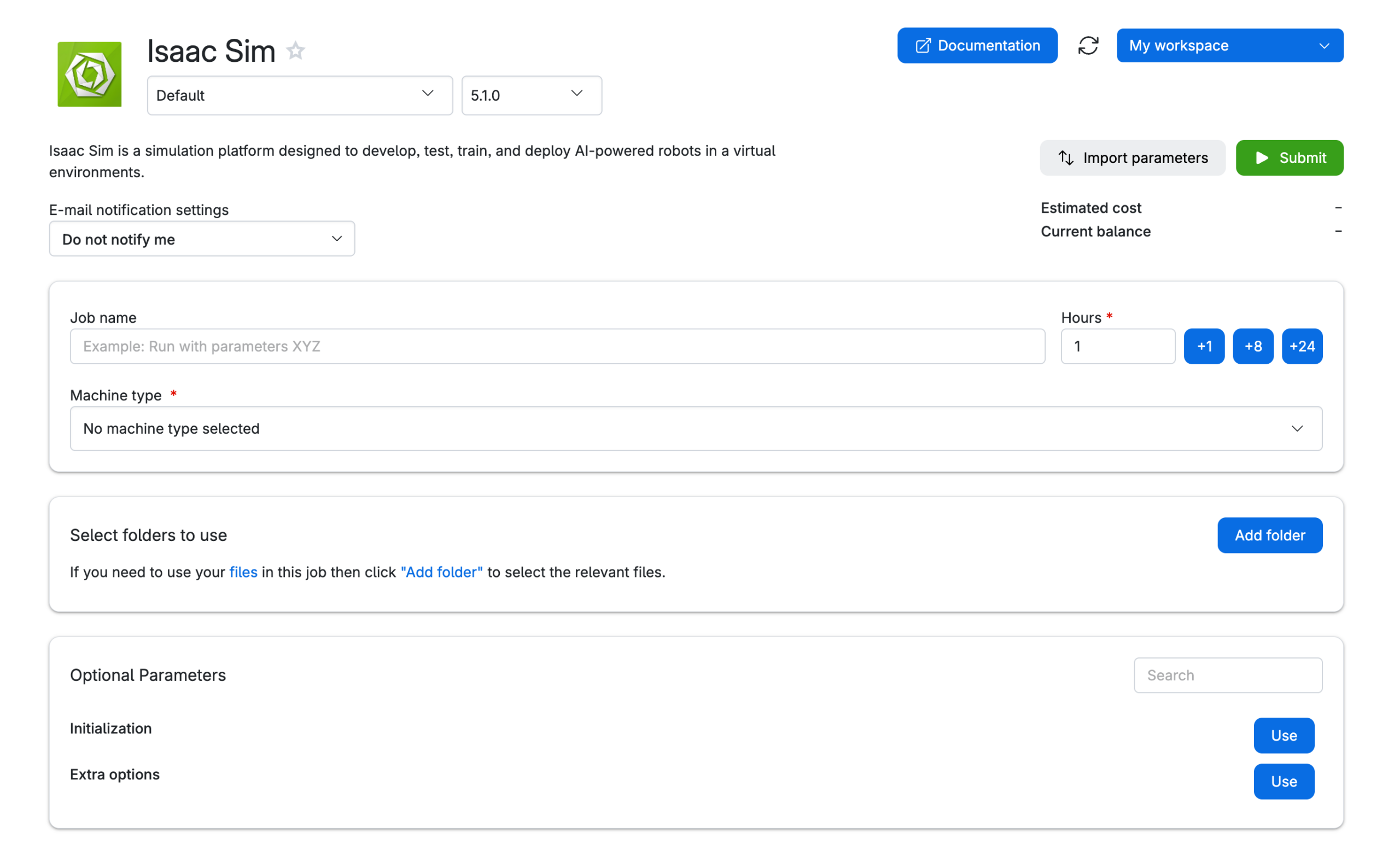Add 24 hours with +24 button

1301,346
